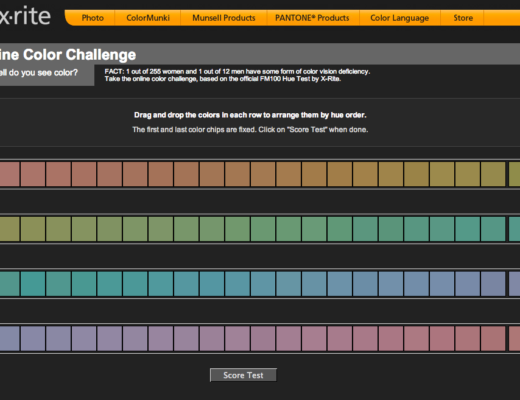Click the "Take the online color challenge" line
Viewport: 520px width, 400px height.
pos(222,79)
